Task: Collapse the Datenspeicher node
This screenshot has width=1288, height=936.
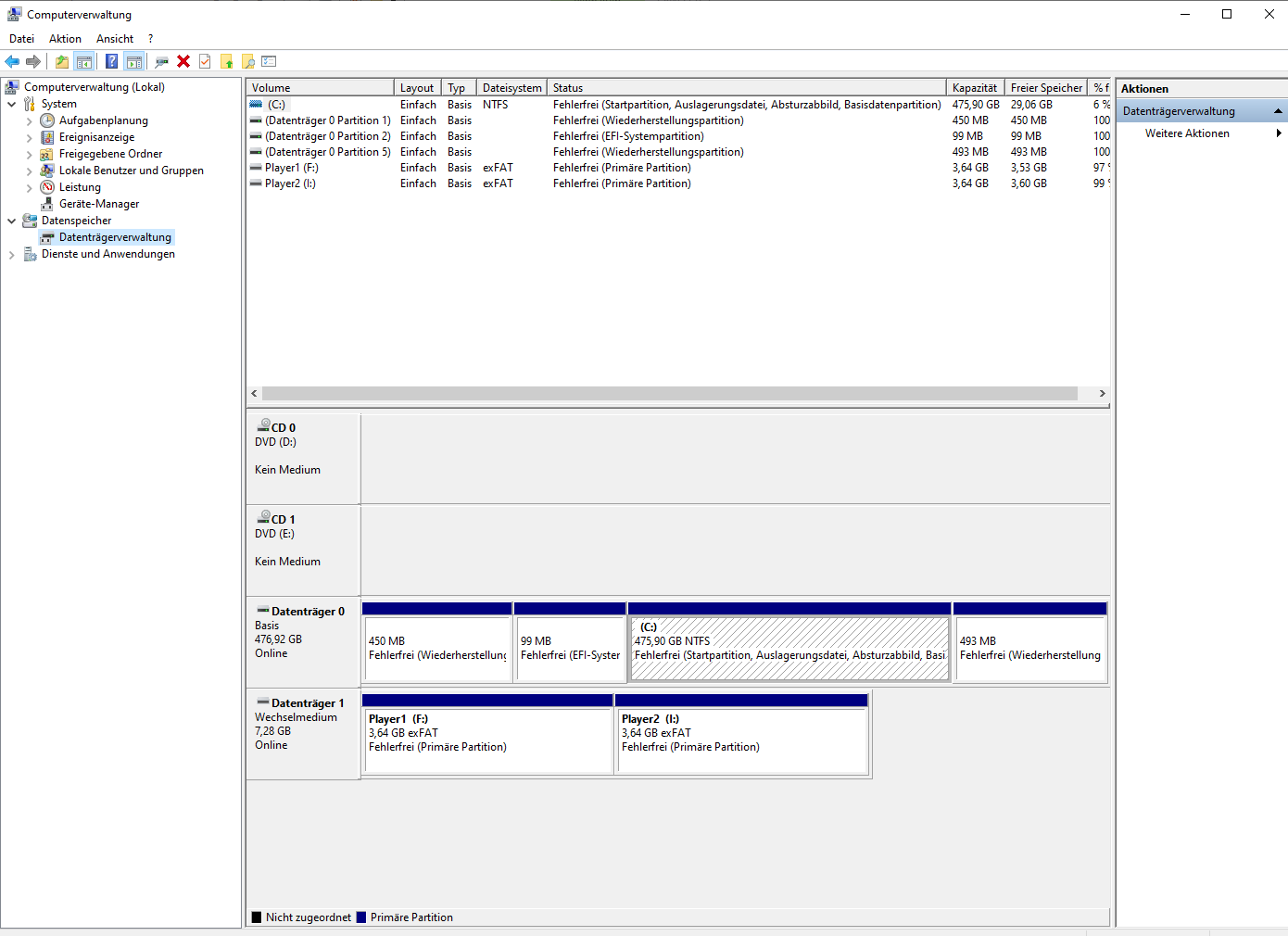Action: pos(11,221)
